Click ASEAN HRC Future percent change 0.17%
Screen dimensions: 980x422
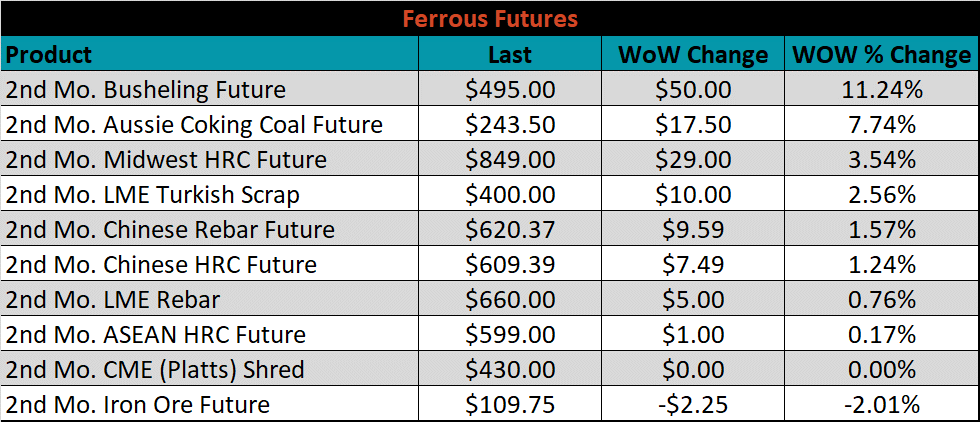(882, 334)
